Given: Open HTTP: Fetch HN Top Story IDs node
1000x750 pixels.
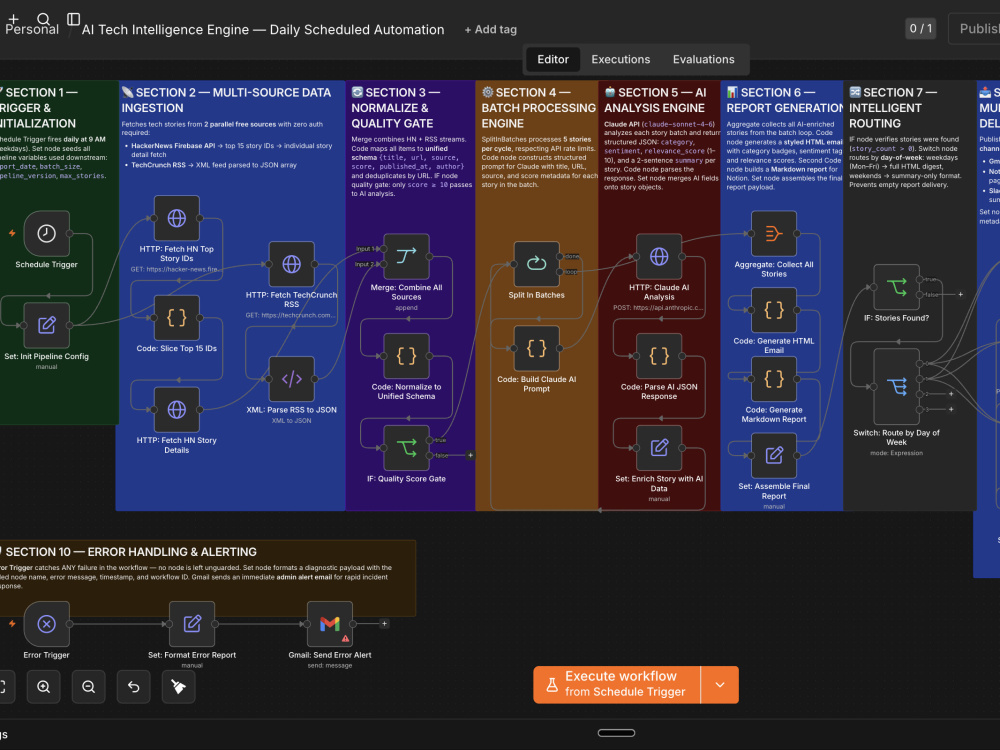Looking at the screenshot, I should 177,218.
